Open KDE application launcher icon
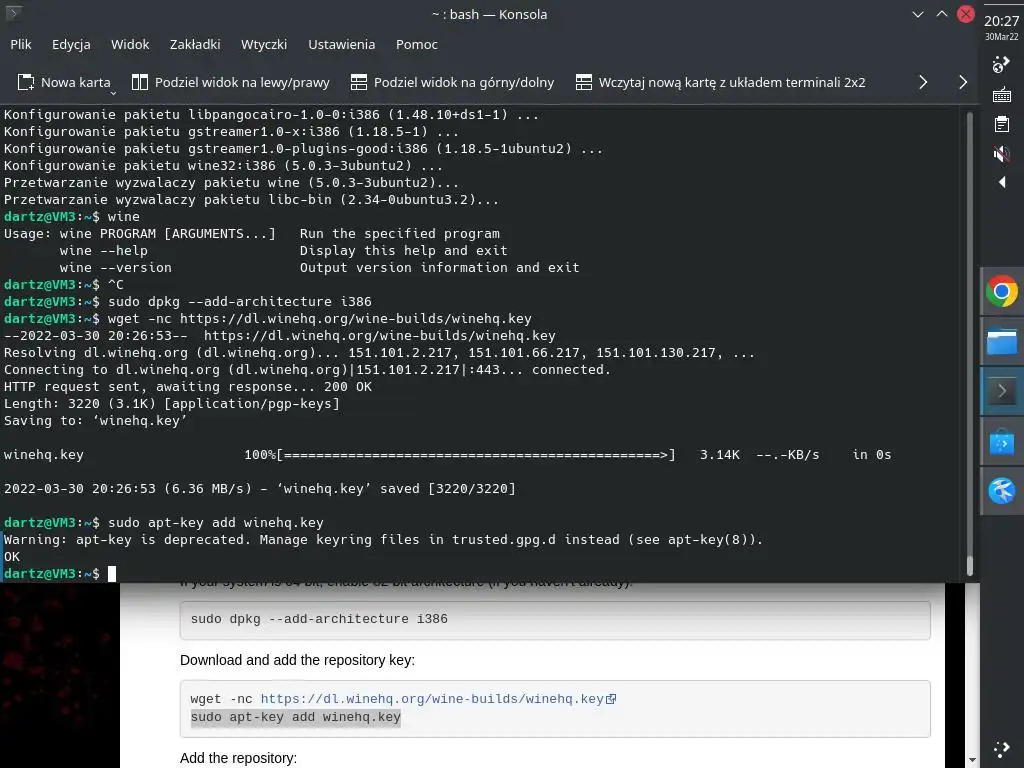The width and height of the screenshot is (1024, 768). coord(1002,491)
